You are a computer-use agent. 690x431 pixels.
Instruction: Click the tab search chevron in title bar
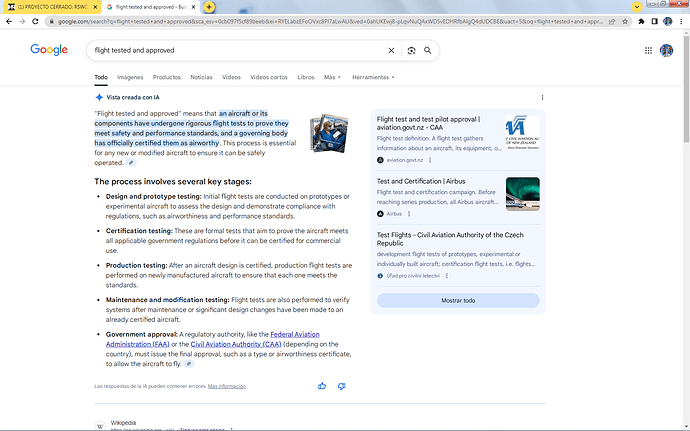[x=637, y=7]
